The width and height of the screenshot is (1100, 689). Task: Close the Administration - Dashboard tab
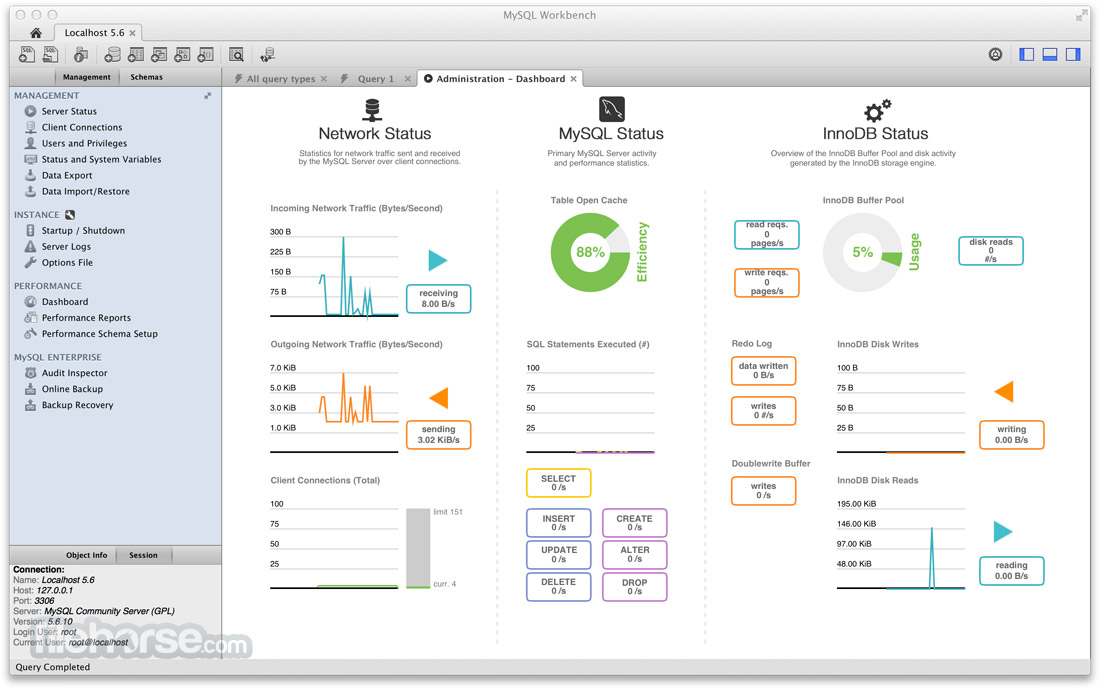(573, 79)
